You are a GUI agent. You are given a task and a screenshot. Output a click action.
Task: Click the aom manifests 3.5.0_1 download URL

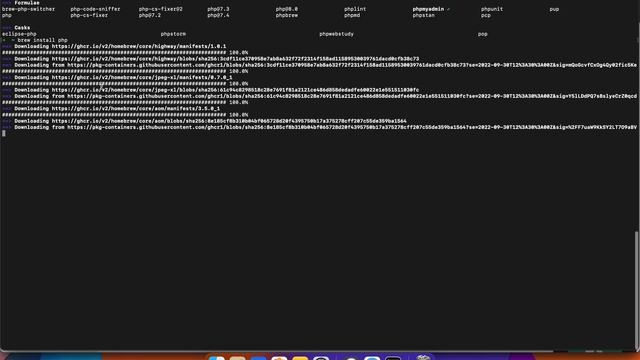coord(136,109)
